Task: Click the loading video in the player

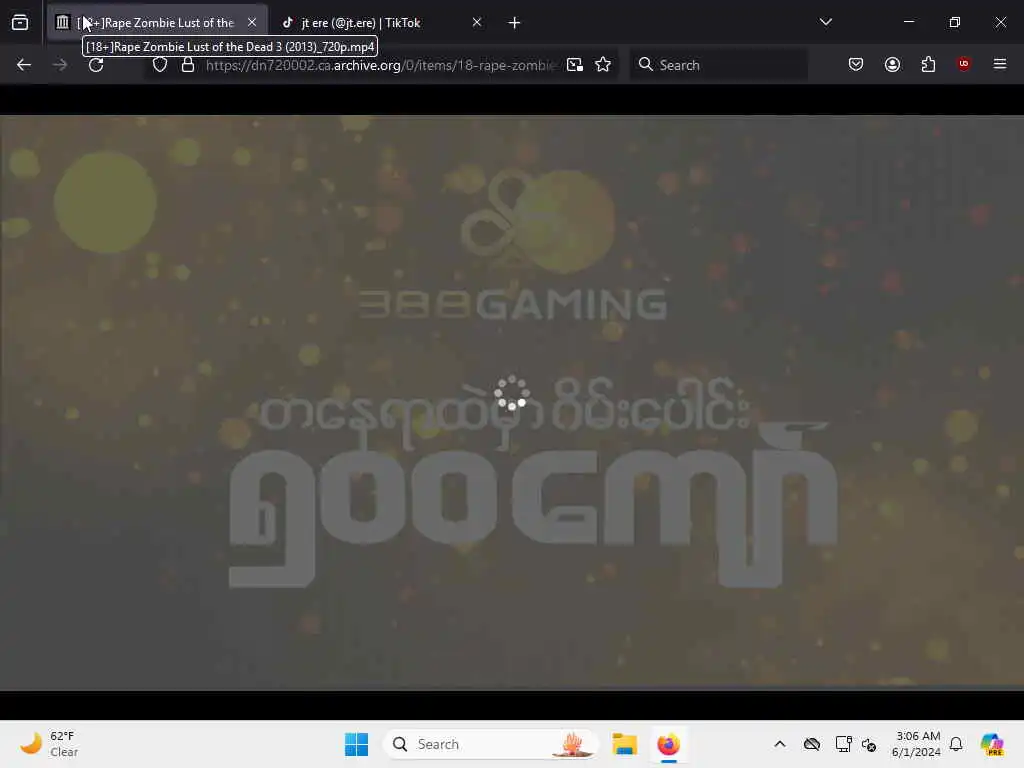Action: click(512, 402)
